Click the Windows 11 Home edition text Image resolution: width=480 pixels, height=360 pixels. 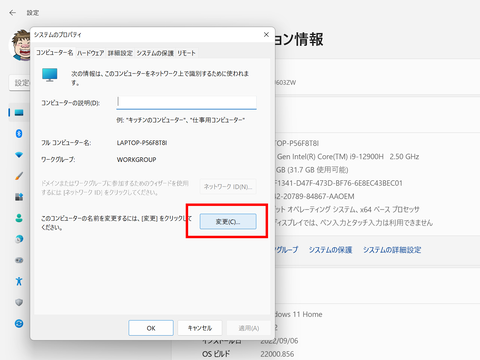coord(299,314)
